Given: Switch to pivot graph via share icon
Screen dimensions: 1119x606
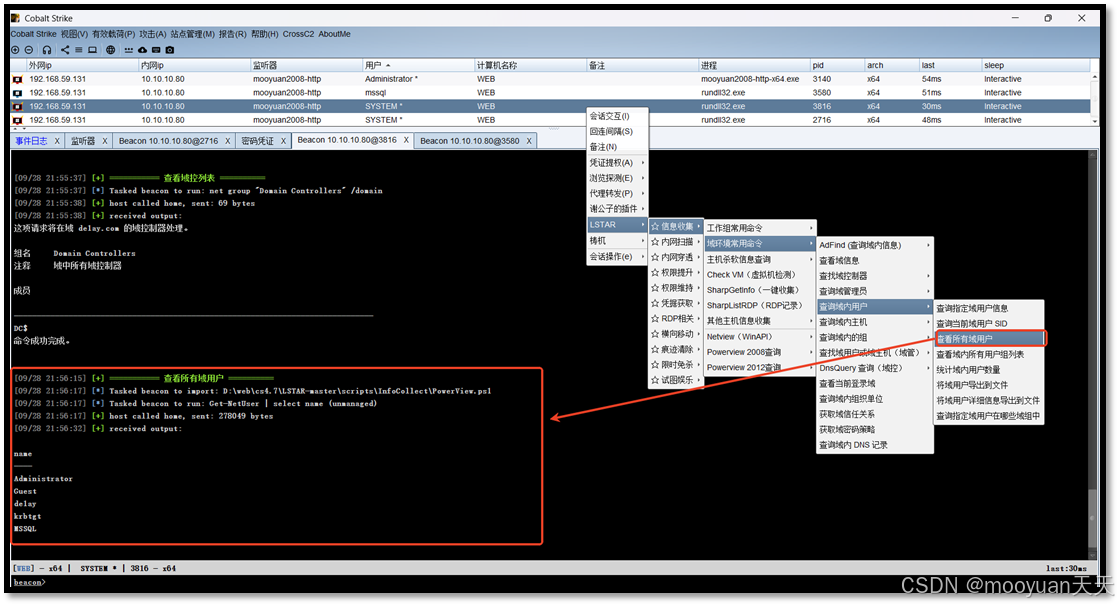Looking at the screenshot, I should [65, 50].
